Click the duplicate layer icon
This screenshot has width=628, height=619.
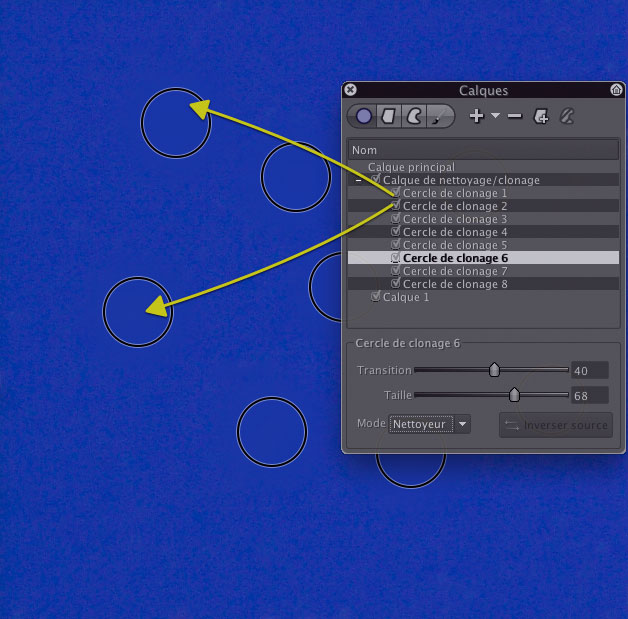(x=541, y=117)
